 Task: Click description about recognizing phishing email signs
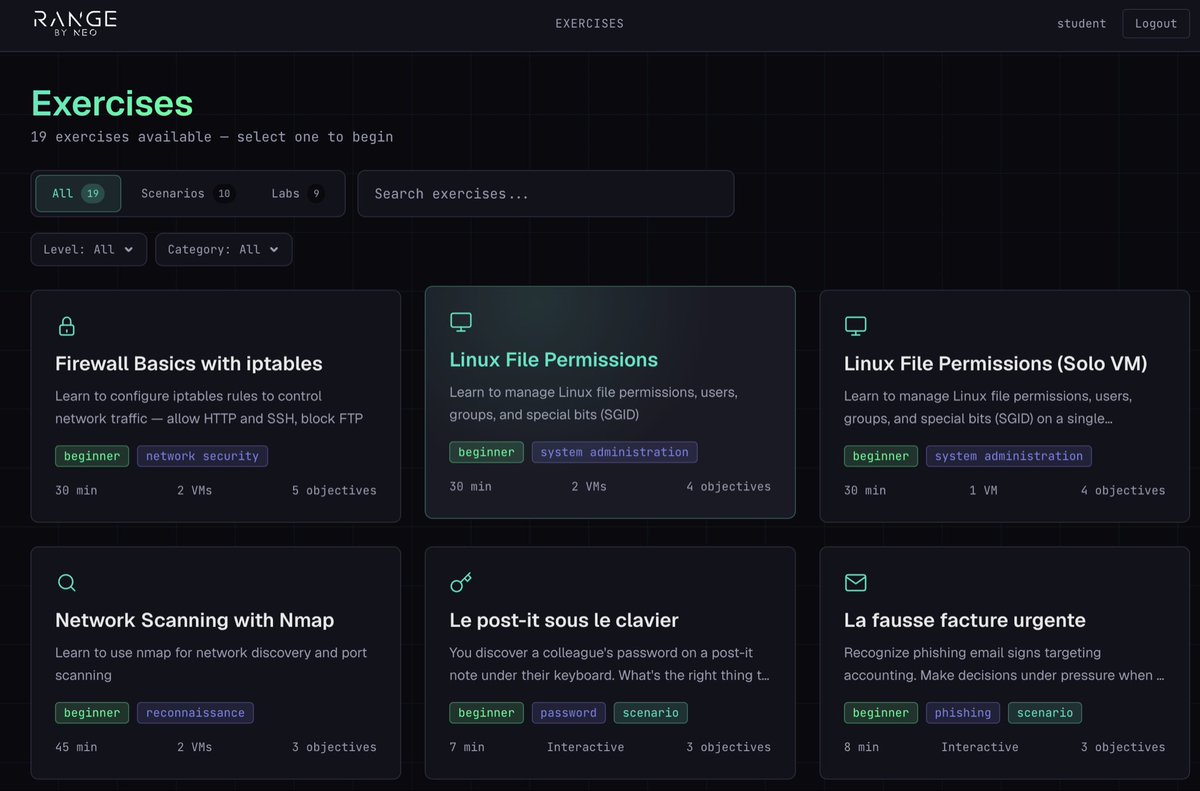(x=1004, y=664)
